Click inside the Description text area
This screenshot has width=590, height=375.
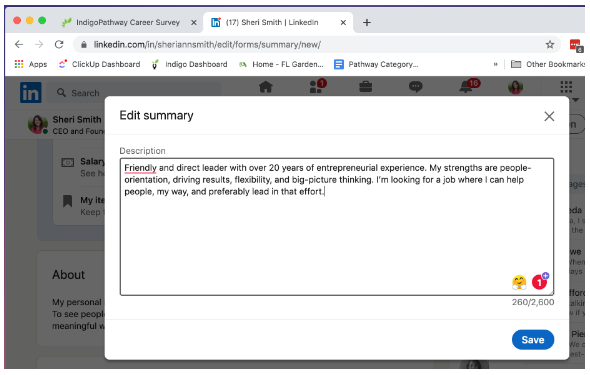337,227
